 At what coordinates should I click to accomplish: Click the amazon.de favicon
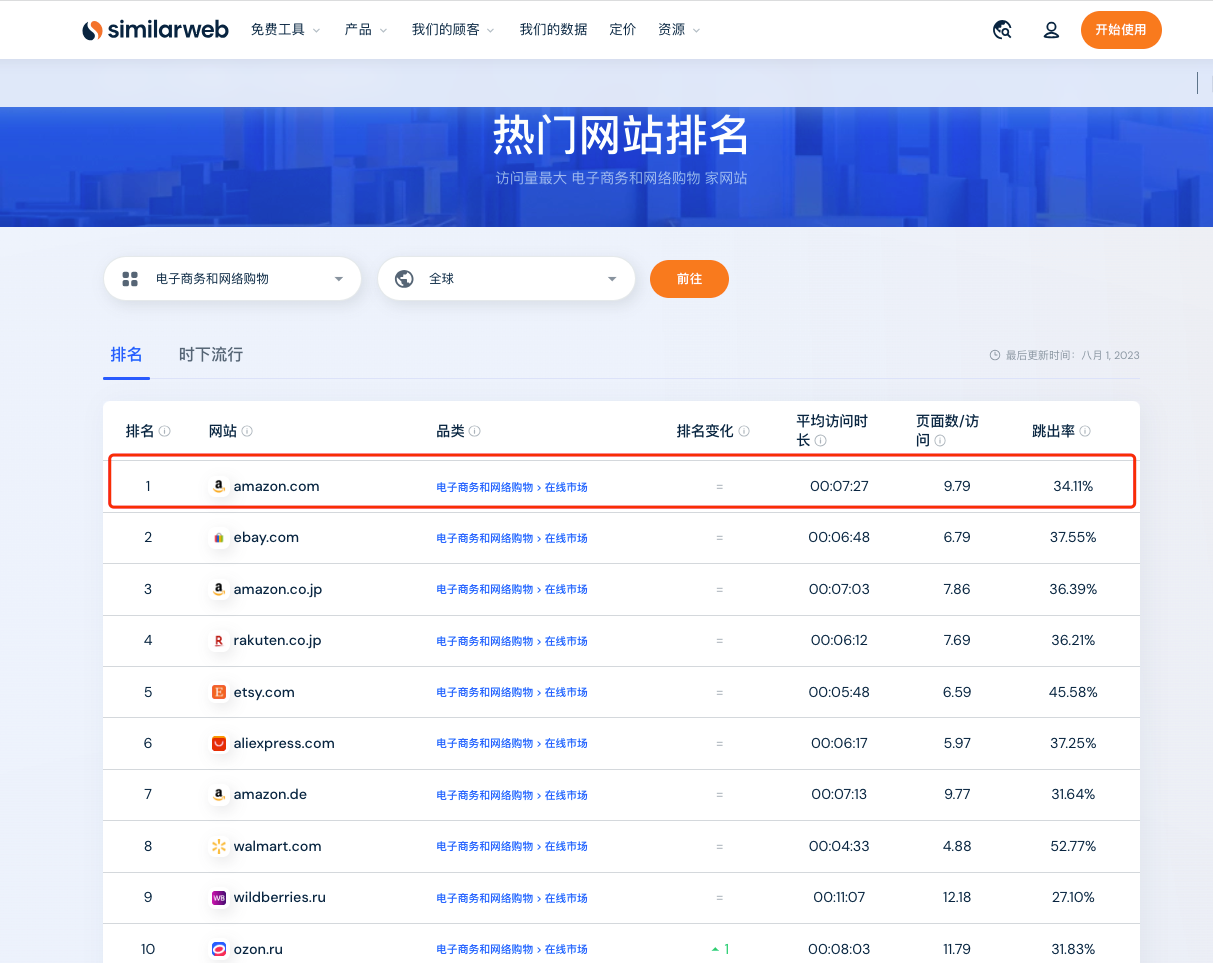pyautogui.click(x=218, y=795)
